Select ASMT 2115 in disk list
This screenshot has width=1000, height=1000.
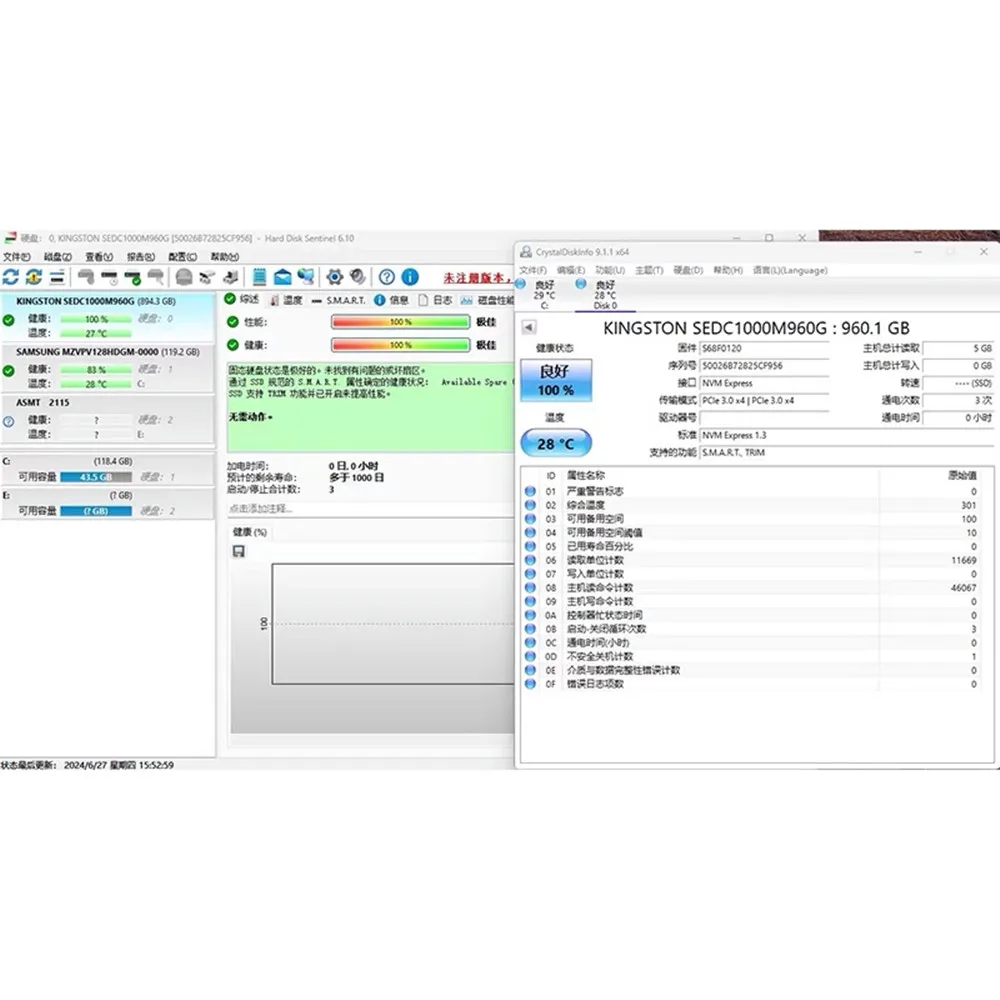pos(107,418)
